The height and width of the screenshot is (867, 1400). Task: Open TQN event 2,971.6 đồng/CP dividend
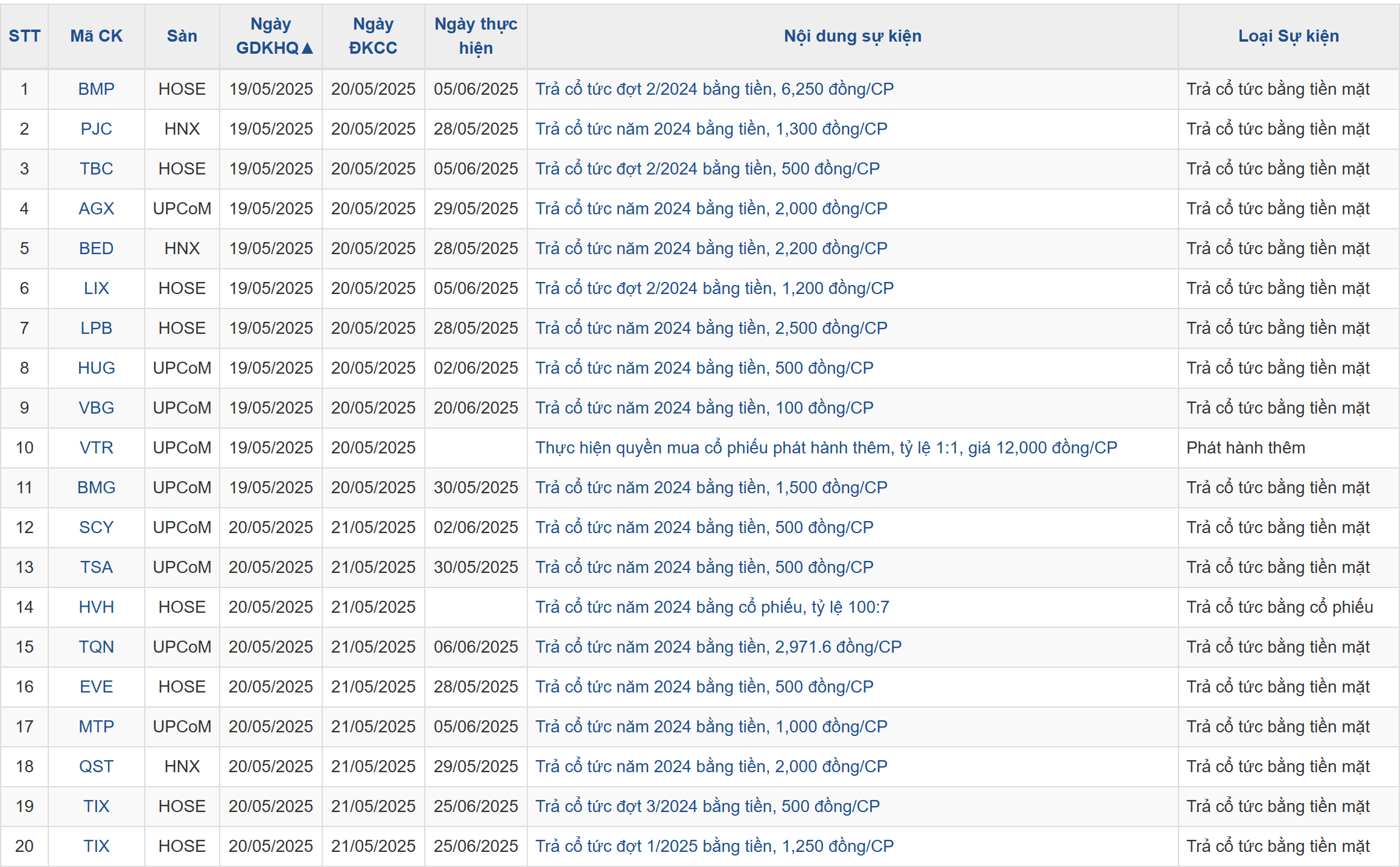point(718,647)
